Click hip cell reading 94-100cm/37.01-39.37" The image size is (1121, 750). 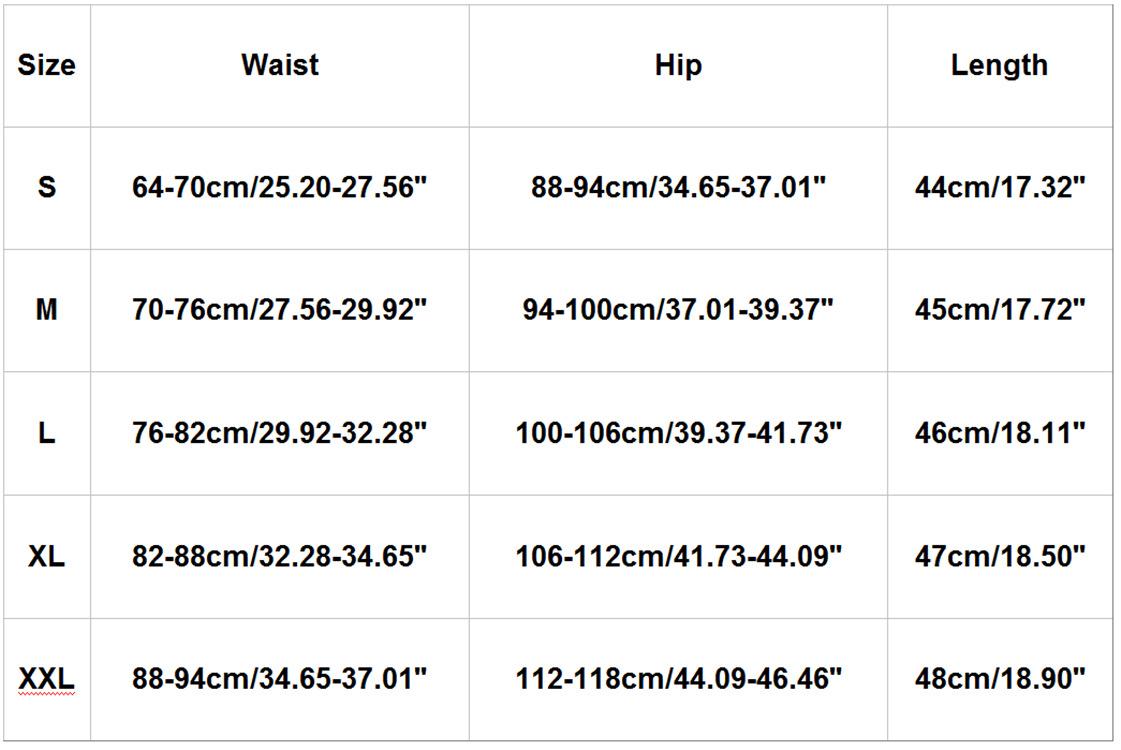pyautogui.click(x=678, y=310)
